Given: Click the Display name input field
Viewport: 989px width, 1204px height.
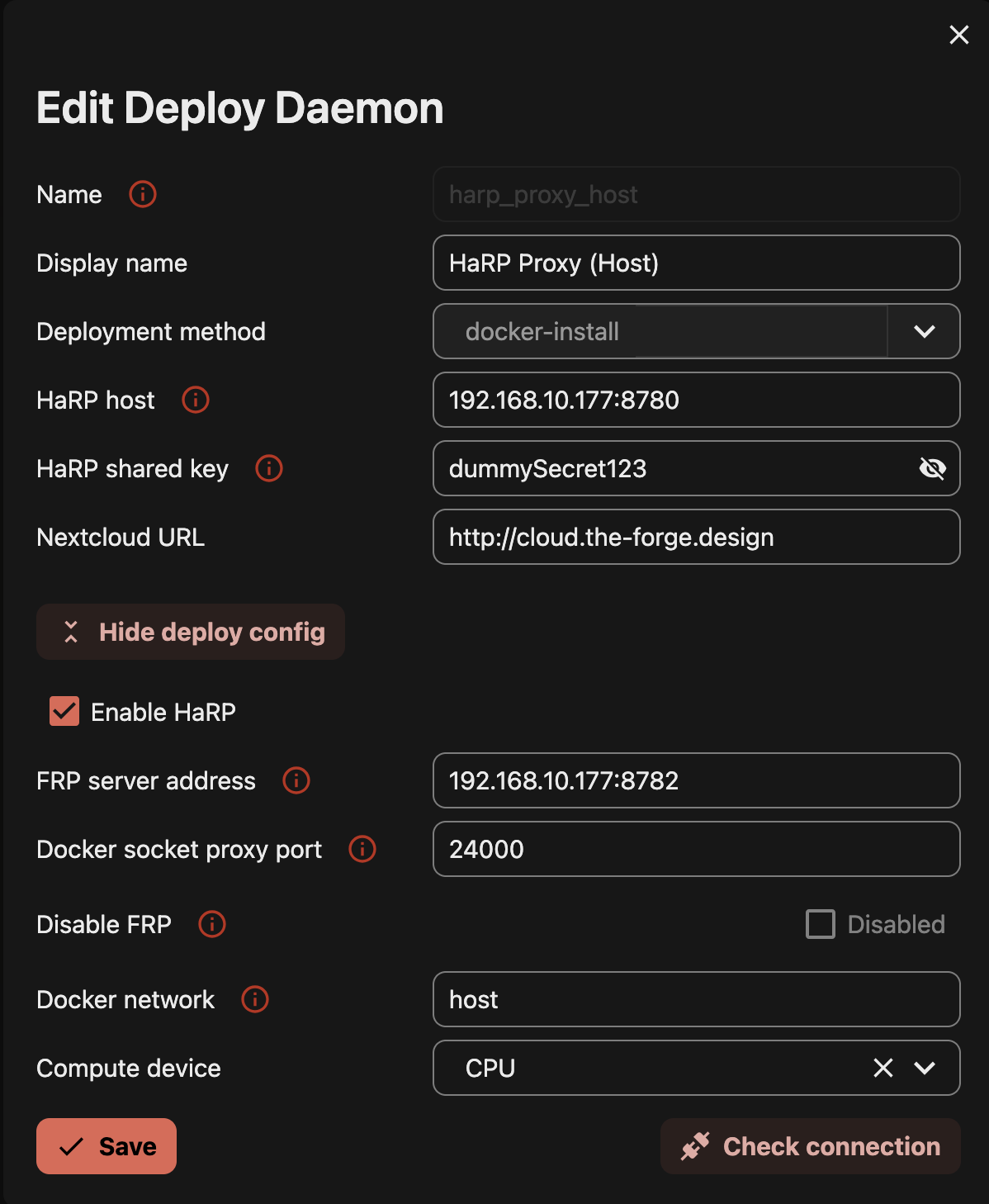Looking at the screenshot, I should pos(696,263).
